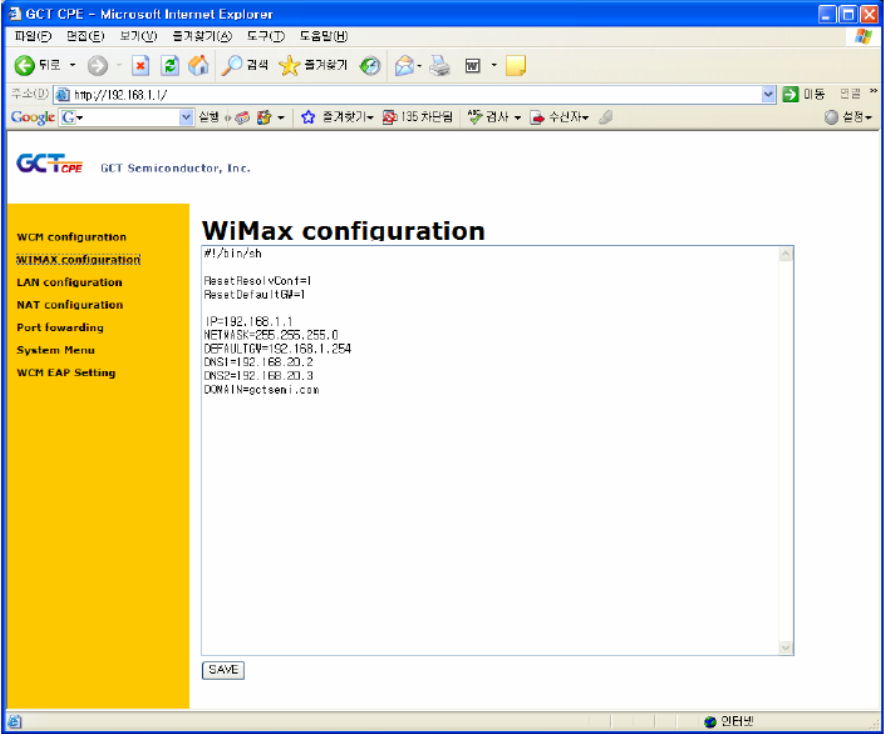Open the History clock icon
Image resolution: width=884 pixels, height=734 pixels.
pos(370,66)
